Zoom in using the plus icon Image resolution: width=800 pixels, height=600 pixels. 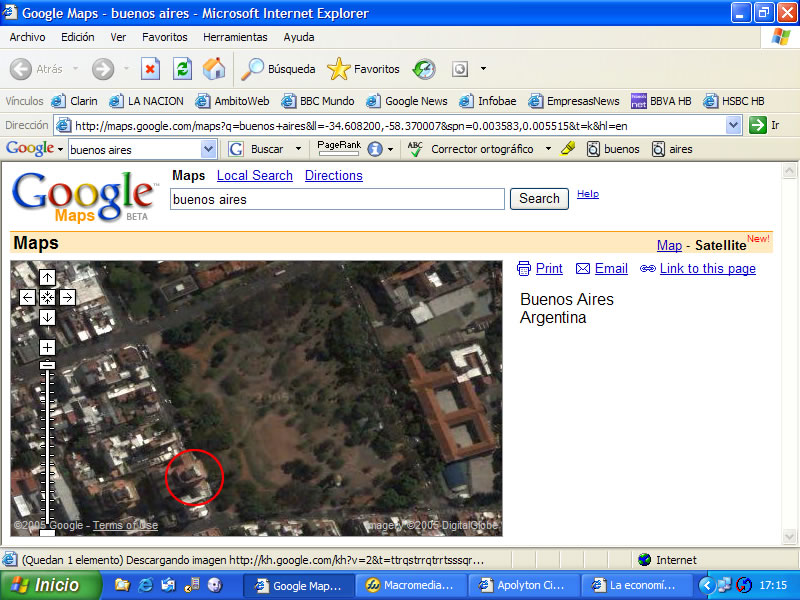point(47,347)
